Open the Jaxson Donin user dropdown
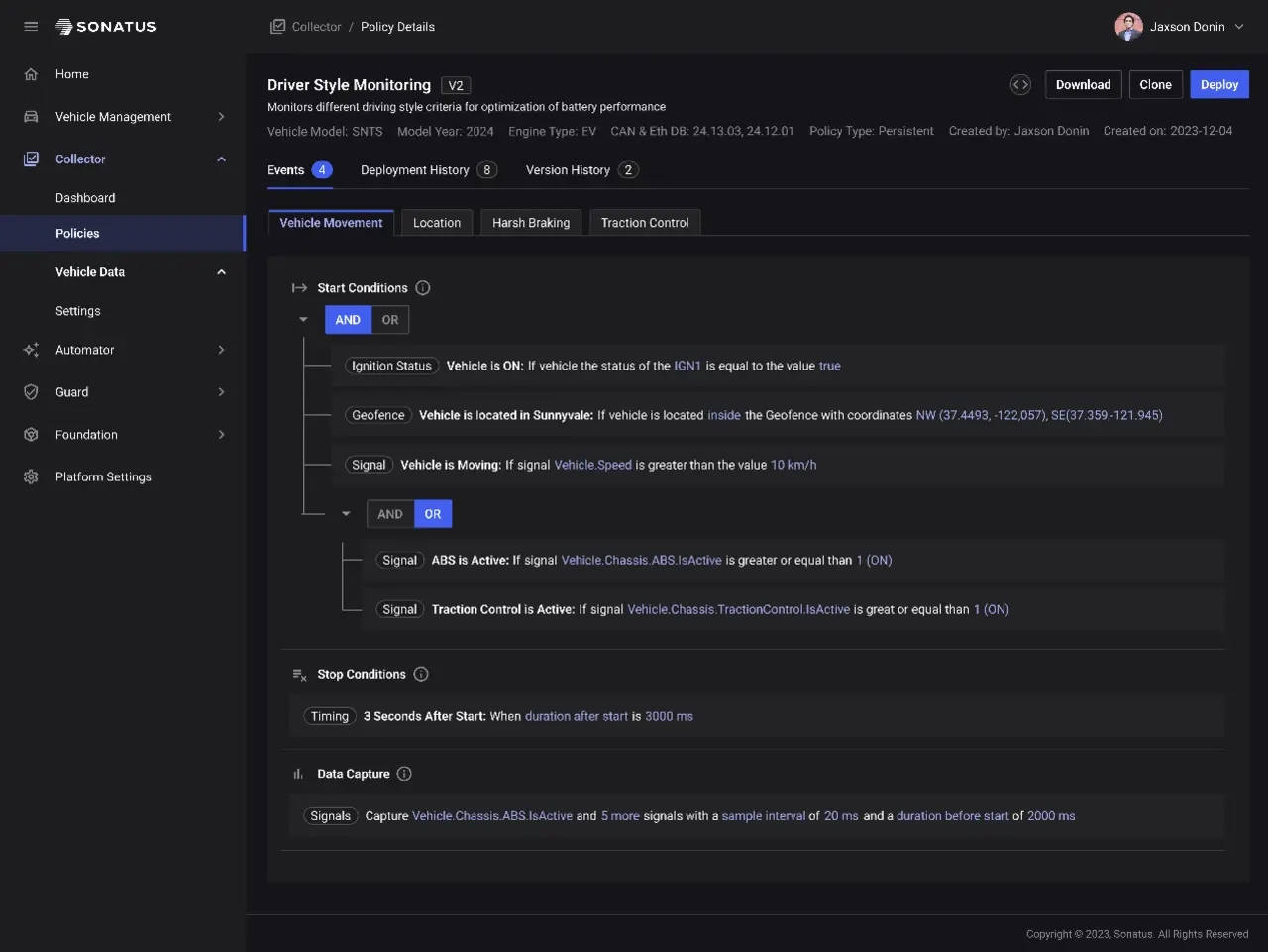 (x=1179, y=27)
